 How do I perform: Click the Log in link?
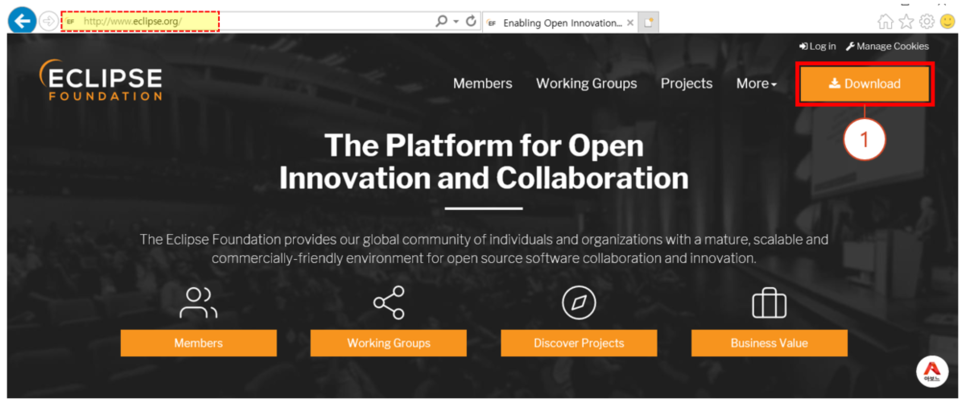(818, 46)
